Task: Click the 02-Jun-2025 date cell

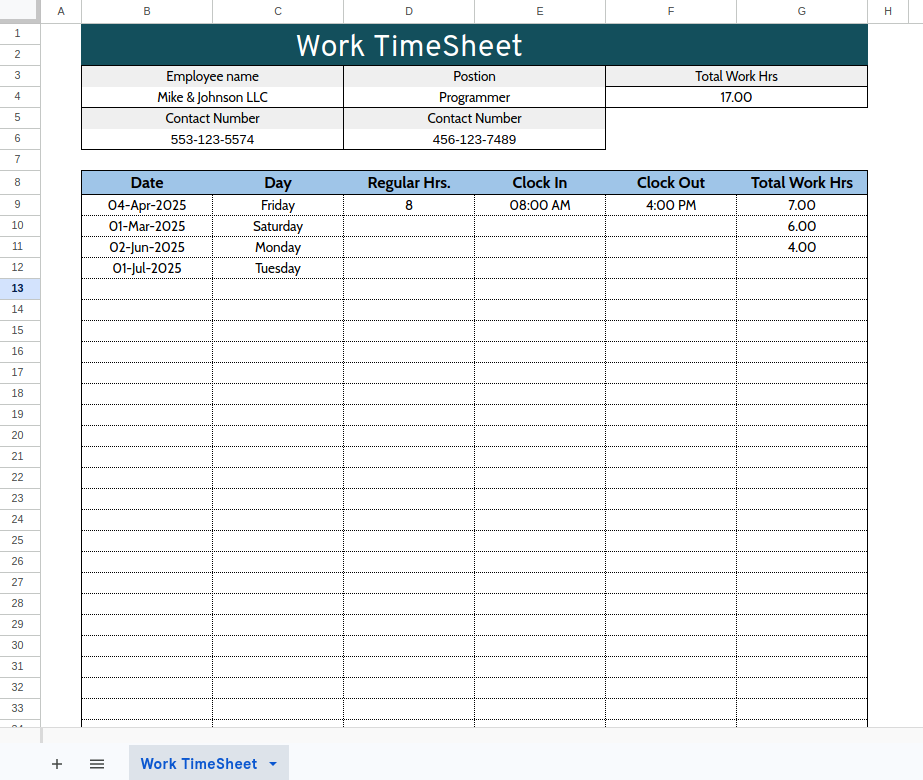Action: coord(147,247)
